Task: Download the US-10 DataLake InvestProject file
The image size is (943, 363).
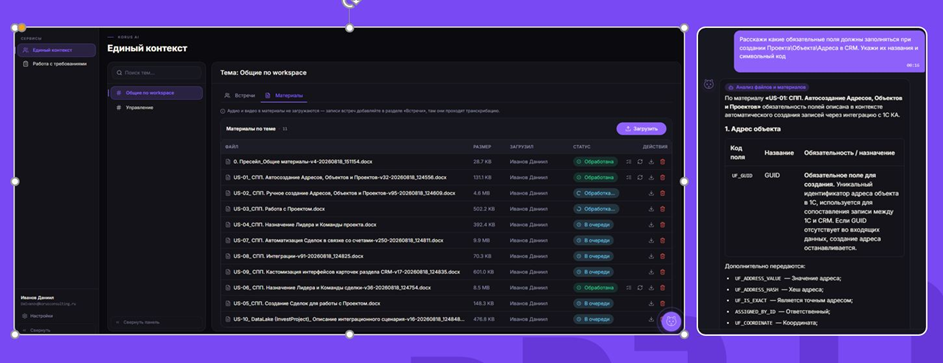Action: pyautogui.click(x=651, y=319)
